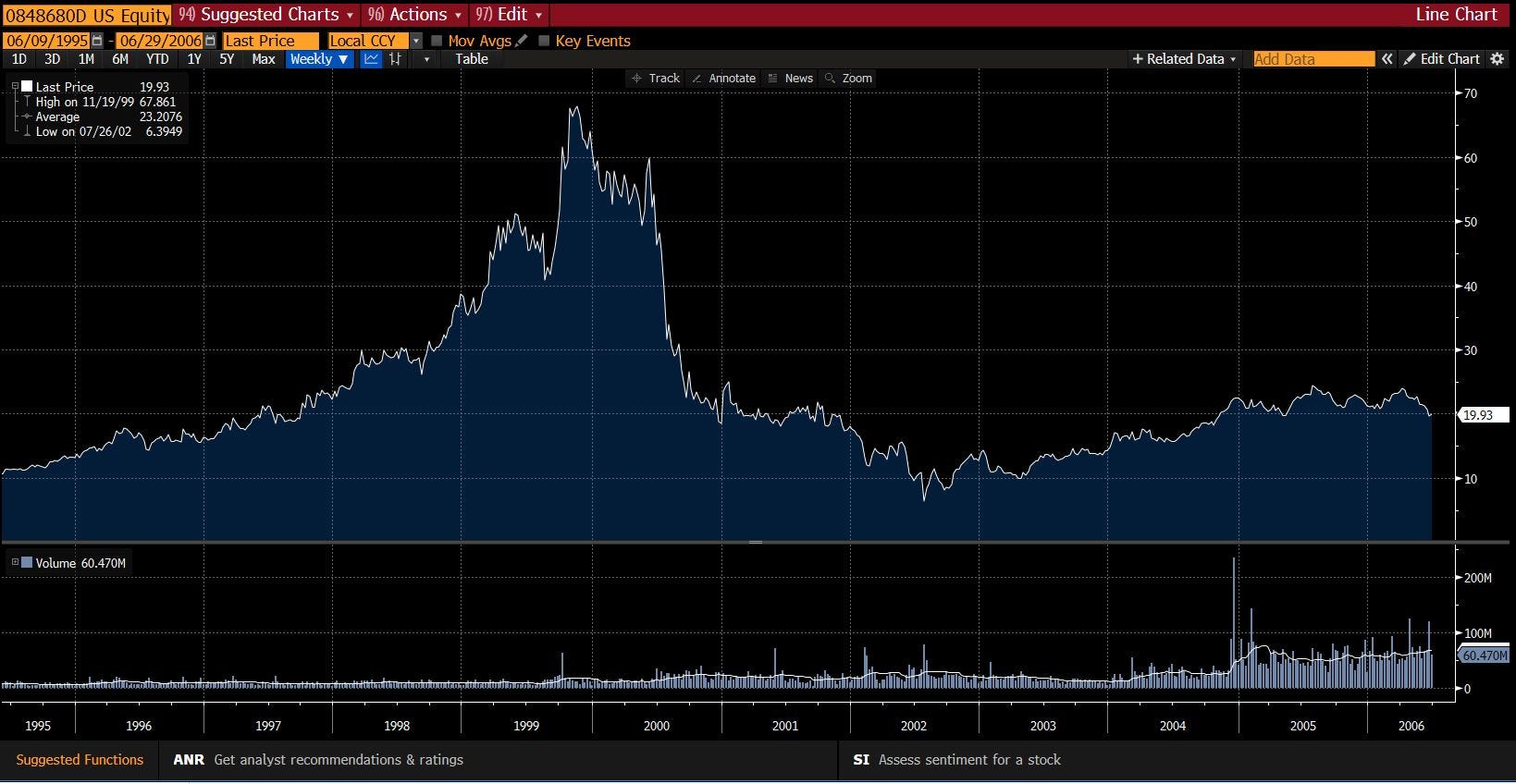
Task: Click the Add Data input field
Action: click(1313, 59)
